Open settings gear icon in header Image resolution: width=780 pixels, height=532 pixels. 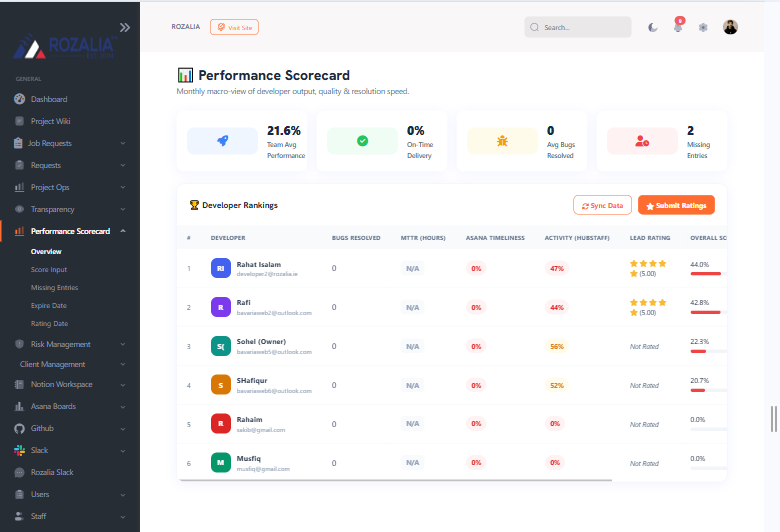coord(703,27)
